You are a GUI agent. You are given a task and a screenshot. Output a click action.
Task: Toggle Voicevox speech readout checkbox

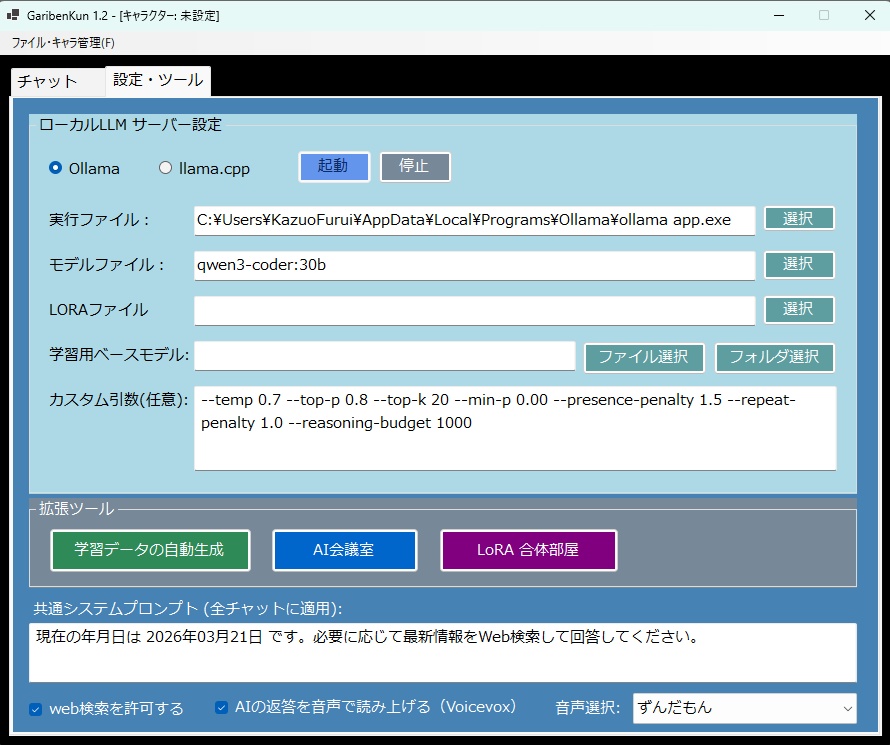pos(221,707)
